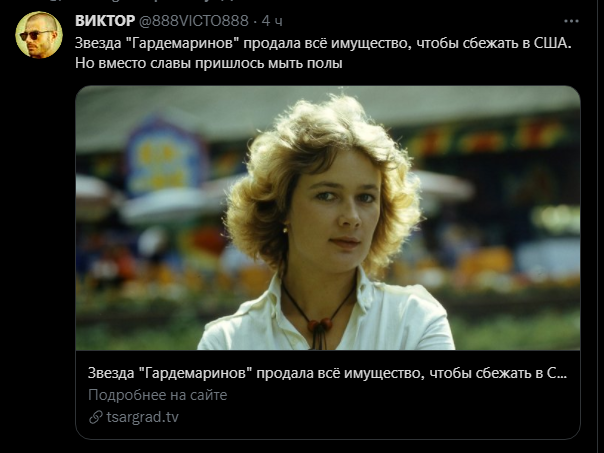Click the blurred colorful sign in the preview photo
Image resolution: width=604 pixels, height=453 pixels.
[166, 158]
